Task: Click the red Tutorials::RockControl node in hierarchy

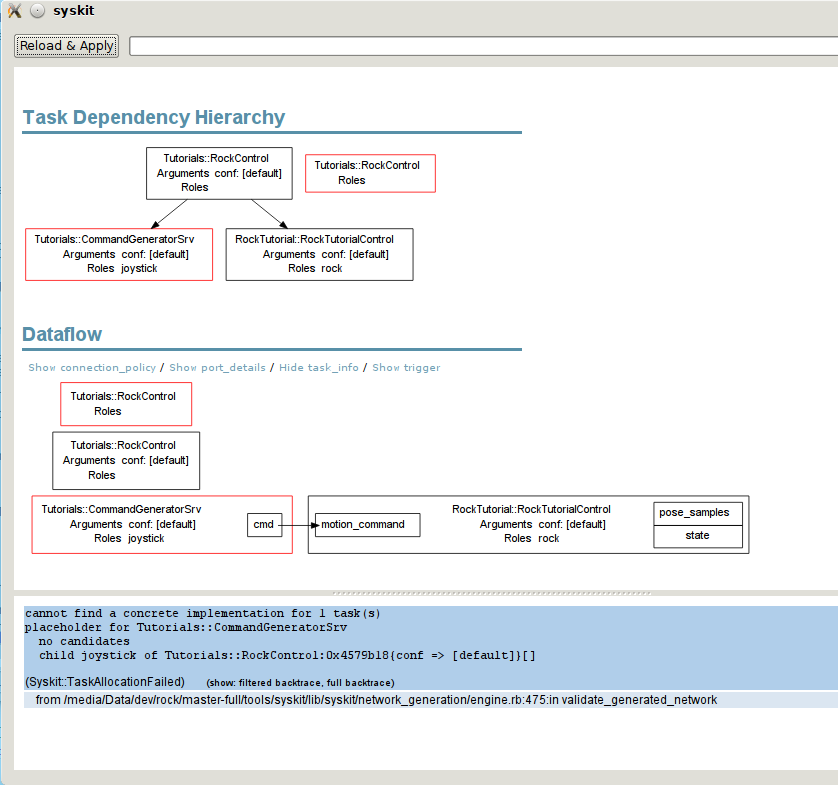Action: tap(370, 173)
